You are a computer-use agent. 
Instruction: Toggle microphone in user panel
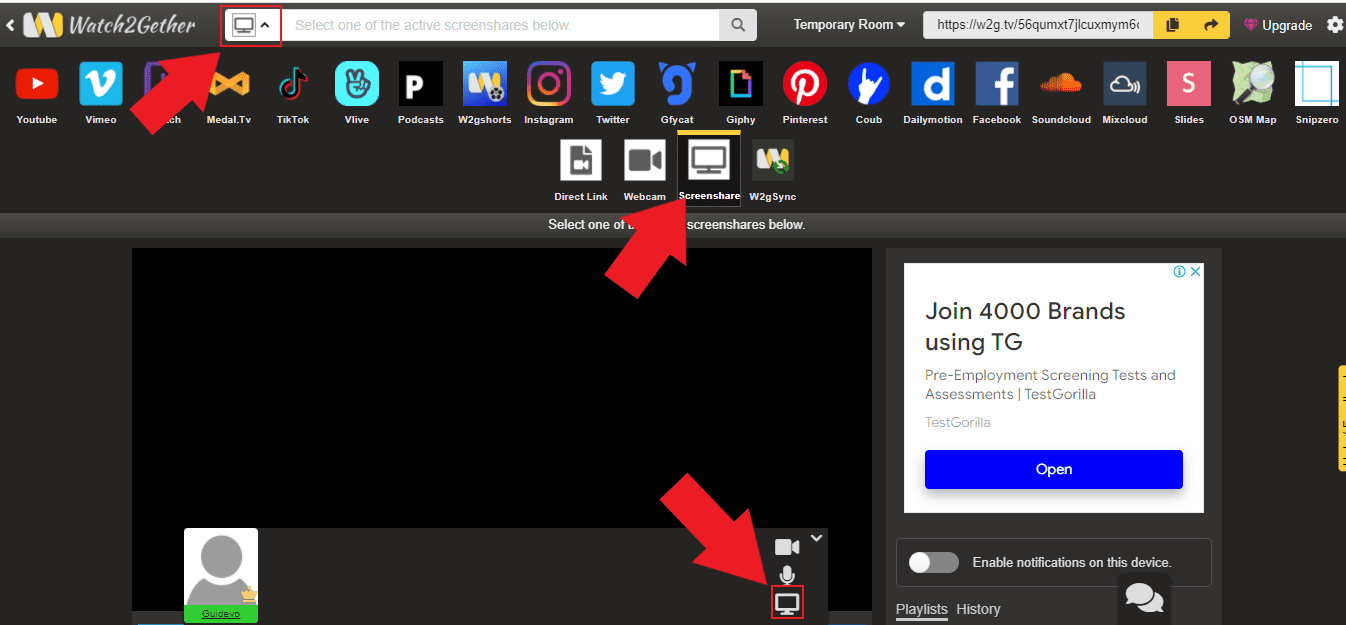pyautogui.click(x=787, y=575)
